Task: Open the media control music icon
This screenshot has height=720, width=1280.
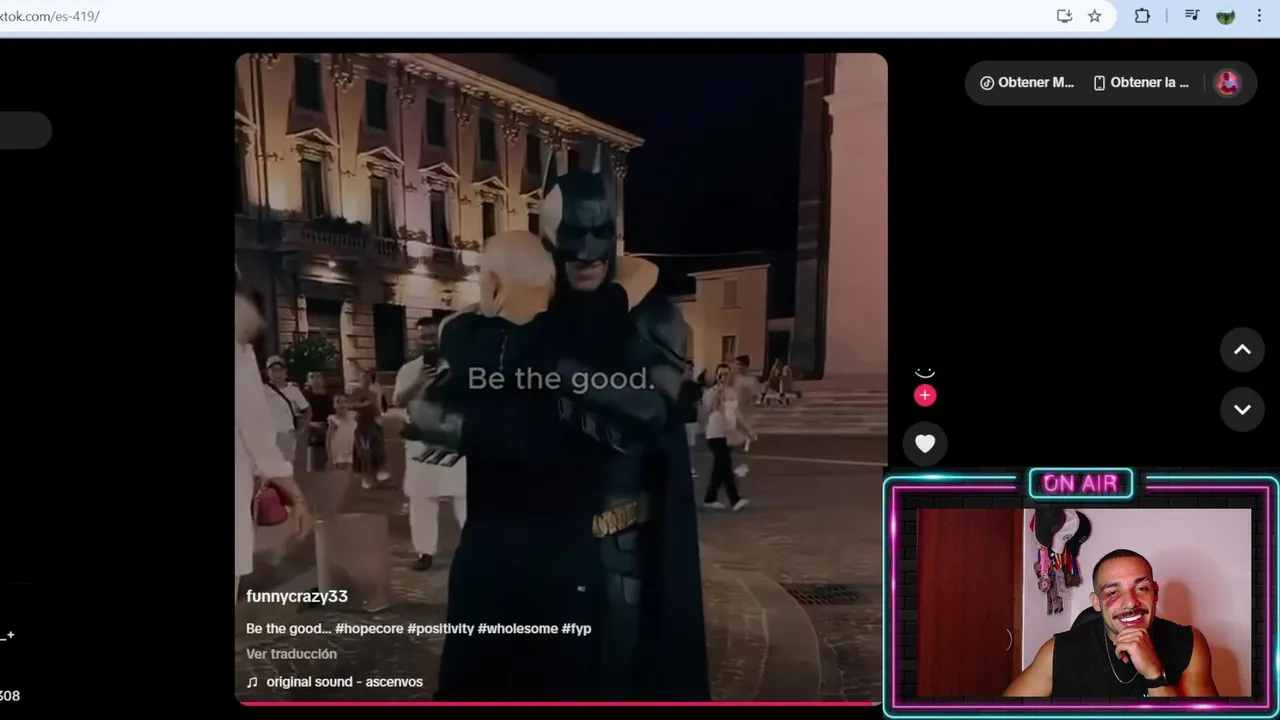Action: 1192,16
